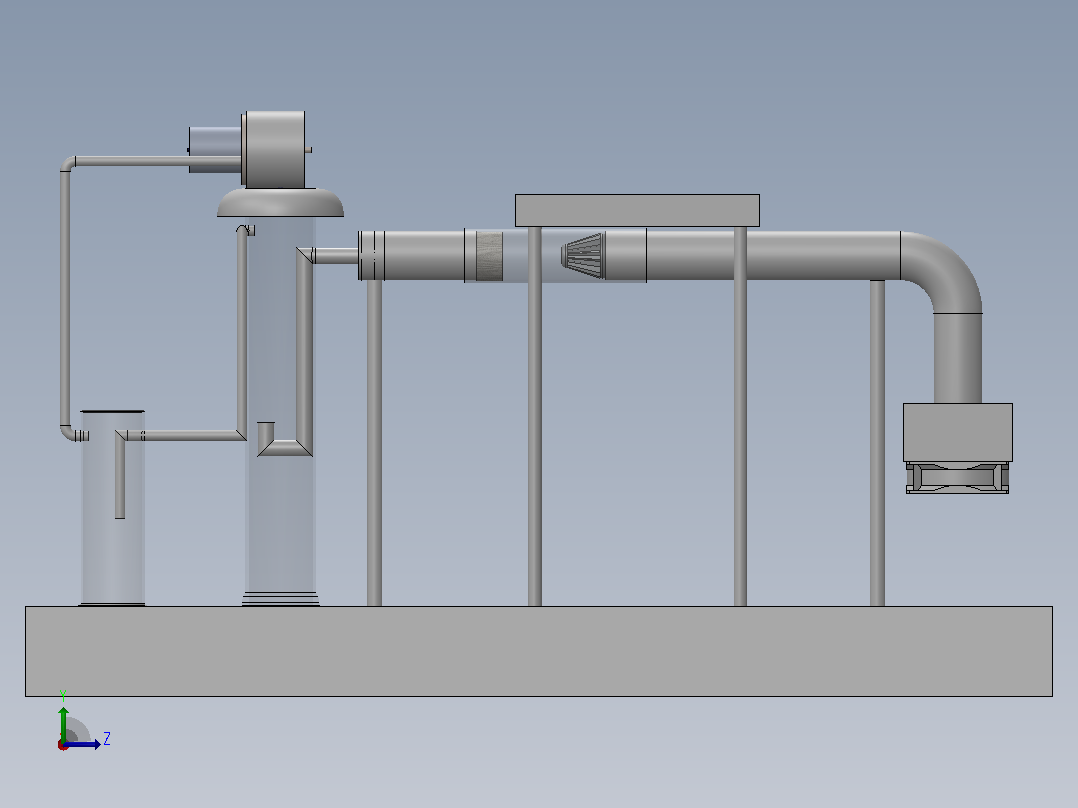Select the mesh filter section in the pipe
Image resolution: width=1078 pixels, height=808 pixels.
tap(489, 256)
